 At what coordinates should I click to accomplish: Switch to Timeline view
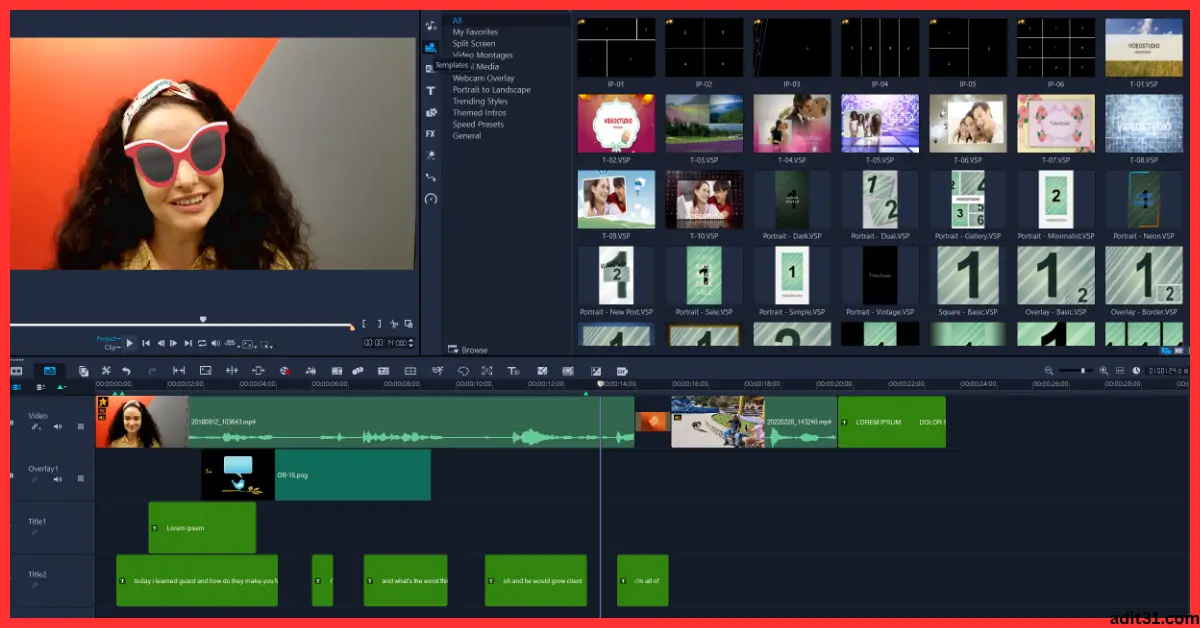(49, 371)
